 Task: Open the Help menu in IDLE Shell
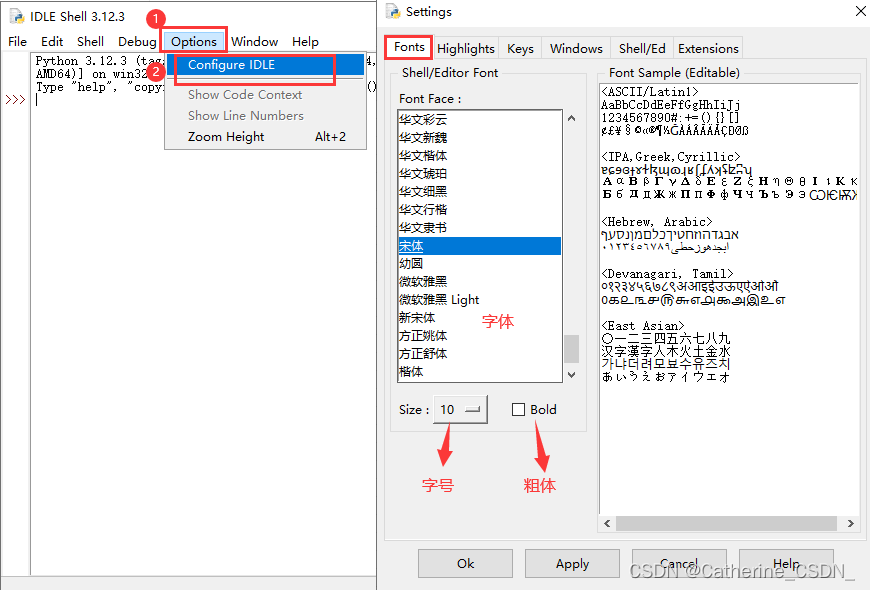tap(305, 42)
